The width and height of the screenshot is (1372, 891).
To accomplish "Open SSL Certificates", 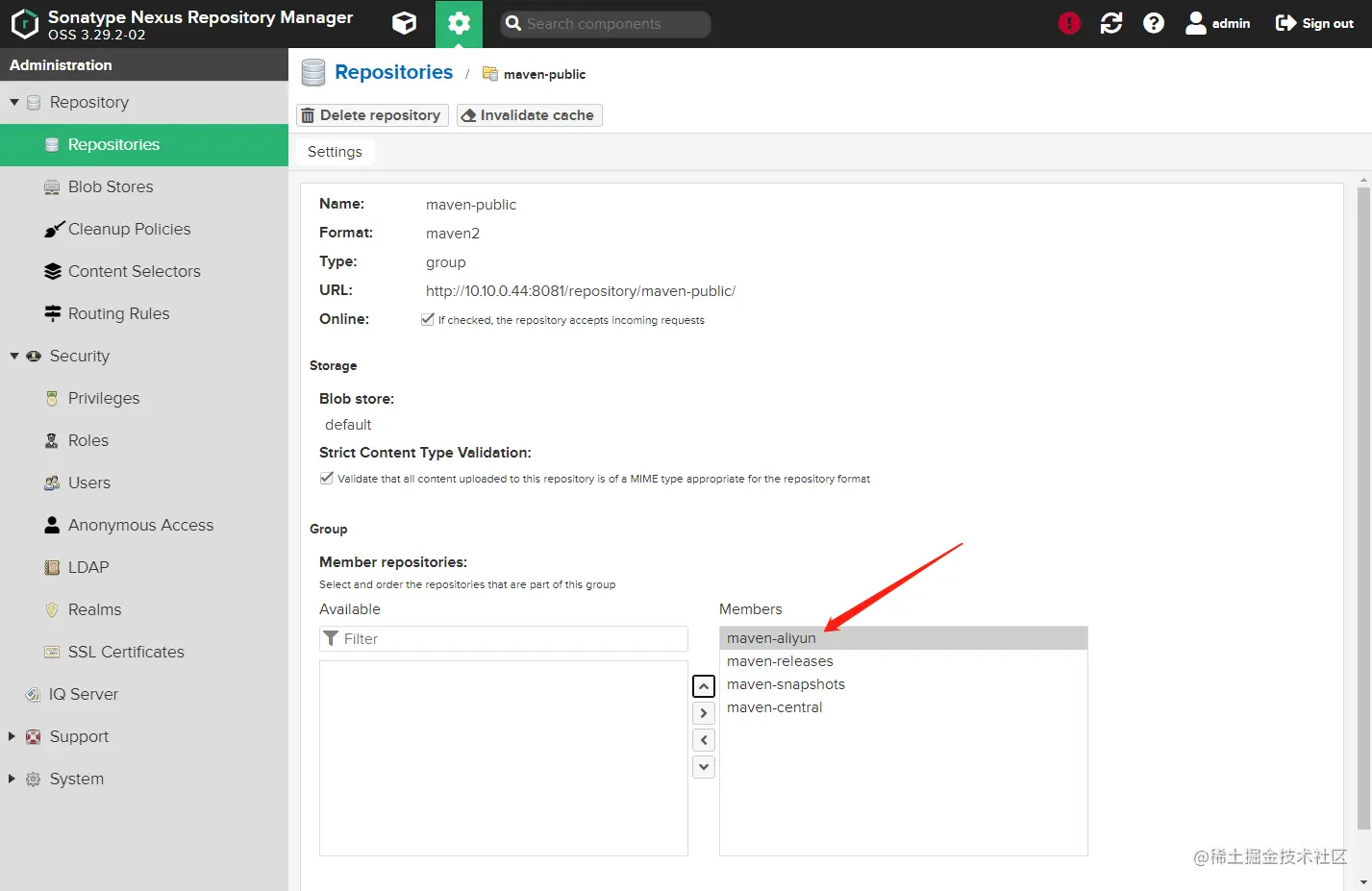I will tap(144, 652).
